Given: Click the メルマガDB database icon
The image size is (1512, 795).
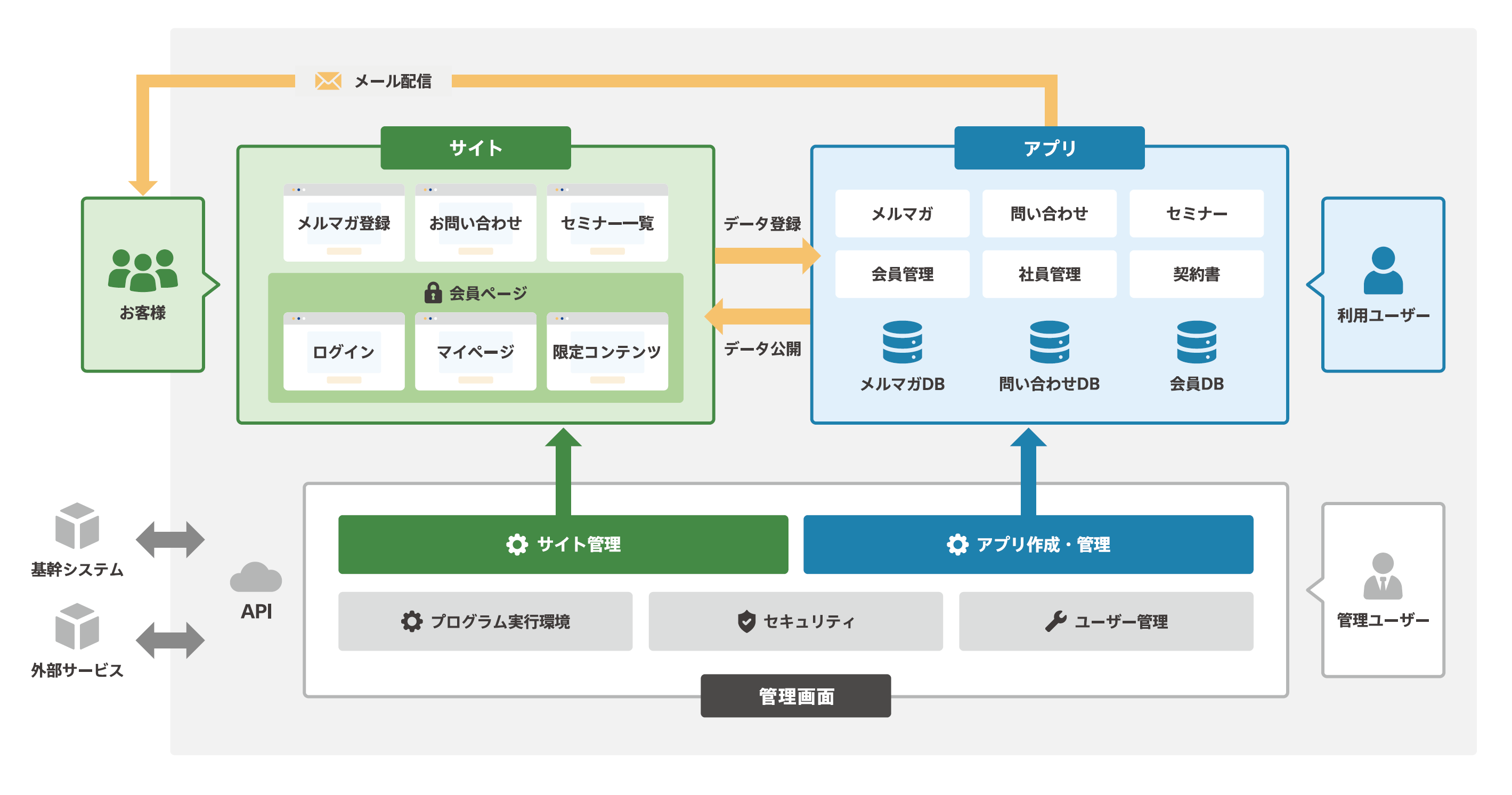Looking at the screenshot, I should [x=902, y=342].
